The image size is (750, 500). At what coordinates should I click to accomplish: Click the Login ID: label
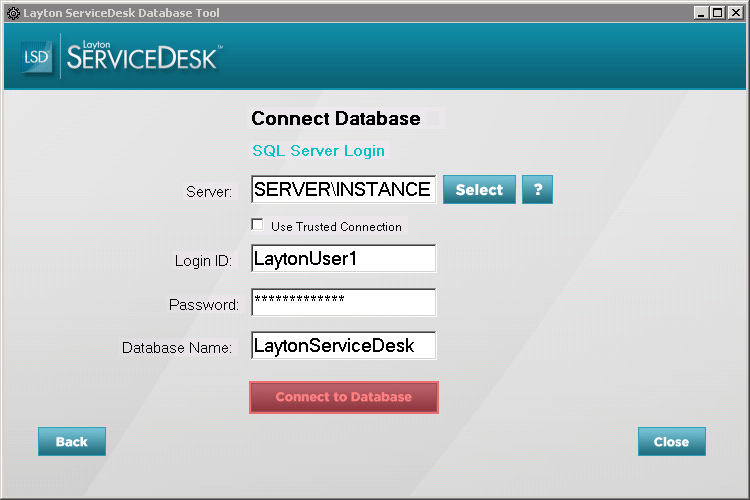click(x=203, y=261)
